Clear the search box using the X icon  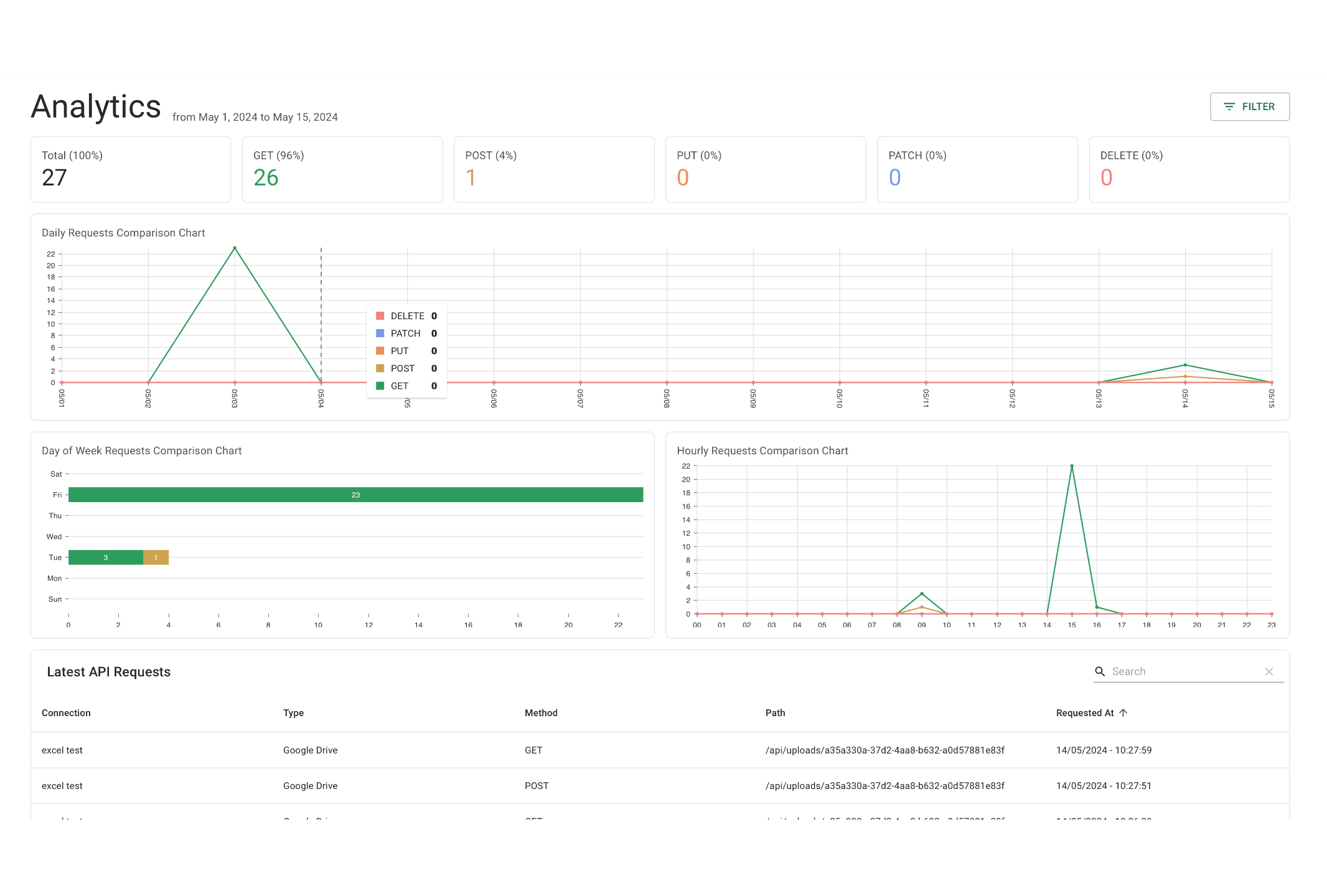(x=1269, y=671)
